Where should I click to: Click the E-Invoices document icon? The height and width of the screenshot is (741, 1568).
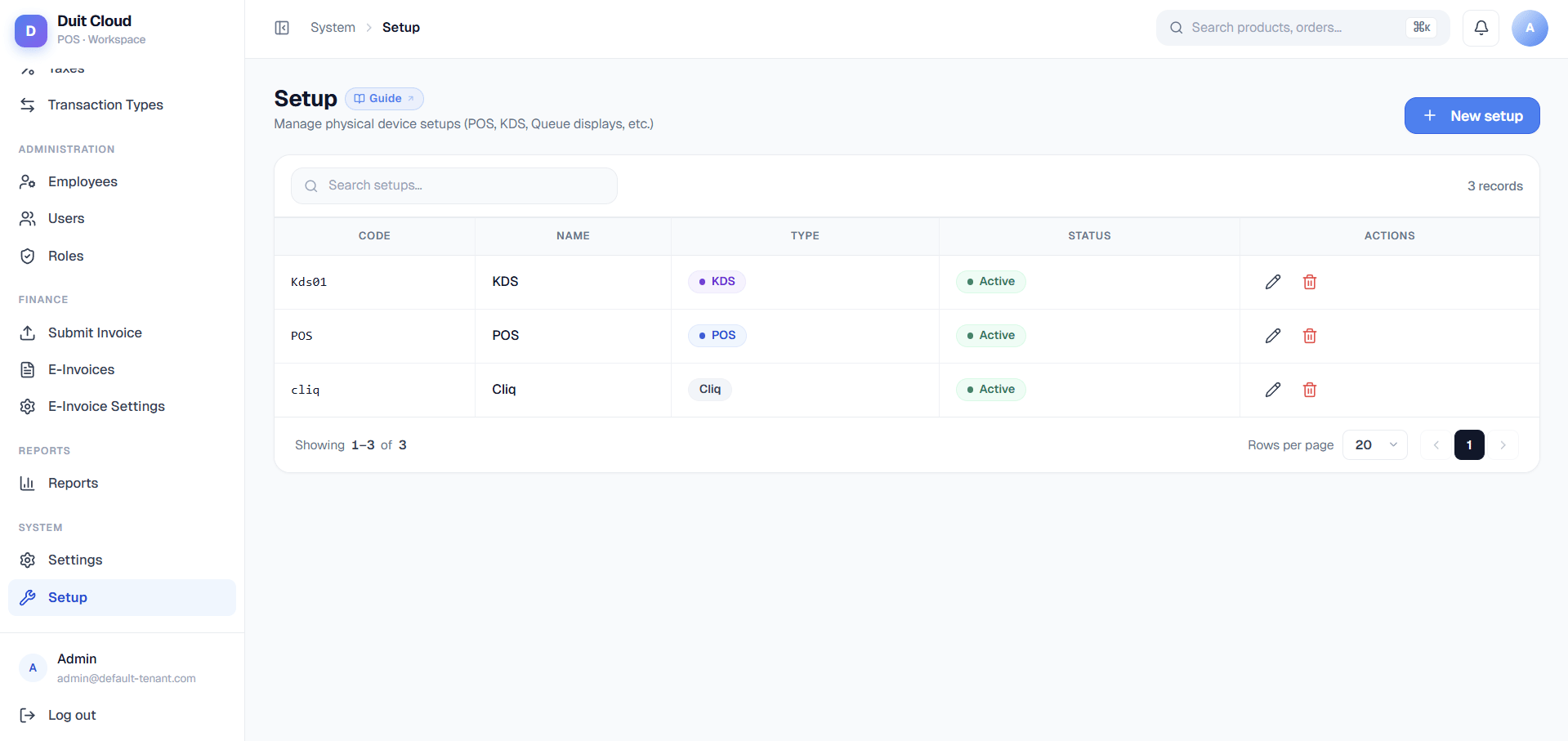tap(28, 369)
